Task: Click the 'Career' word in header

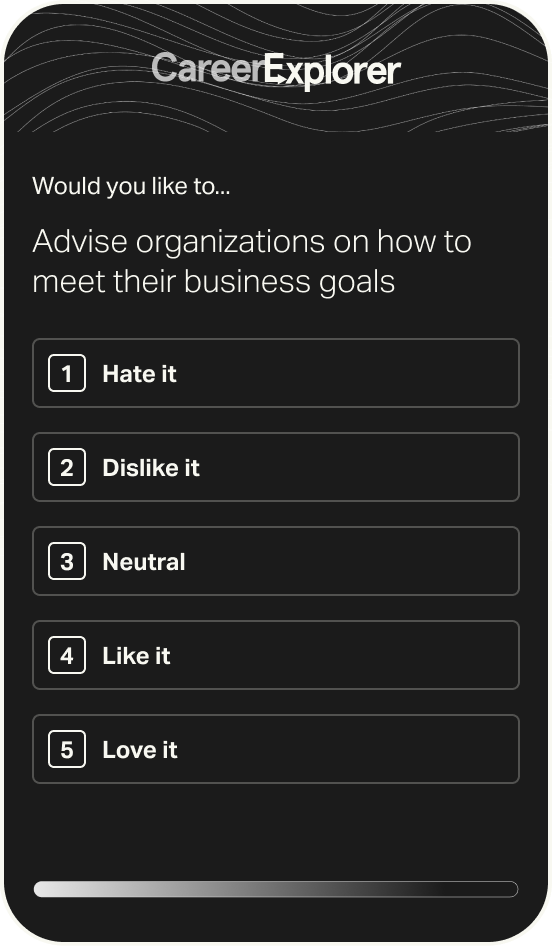Action: tap(208, 68)
